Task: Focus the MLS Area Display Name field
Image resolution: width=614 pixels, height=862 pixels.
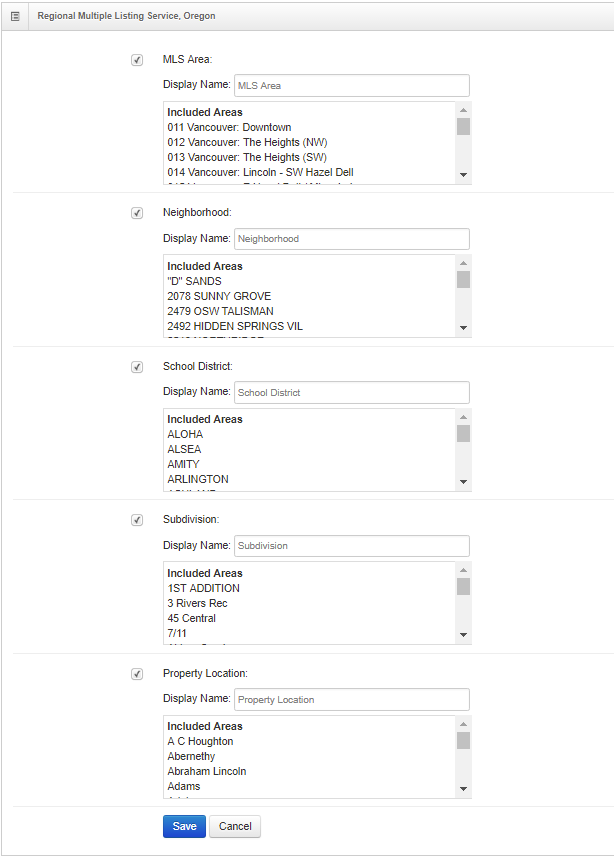Action: click(x=352, y=86)
